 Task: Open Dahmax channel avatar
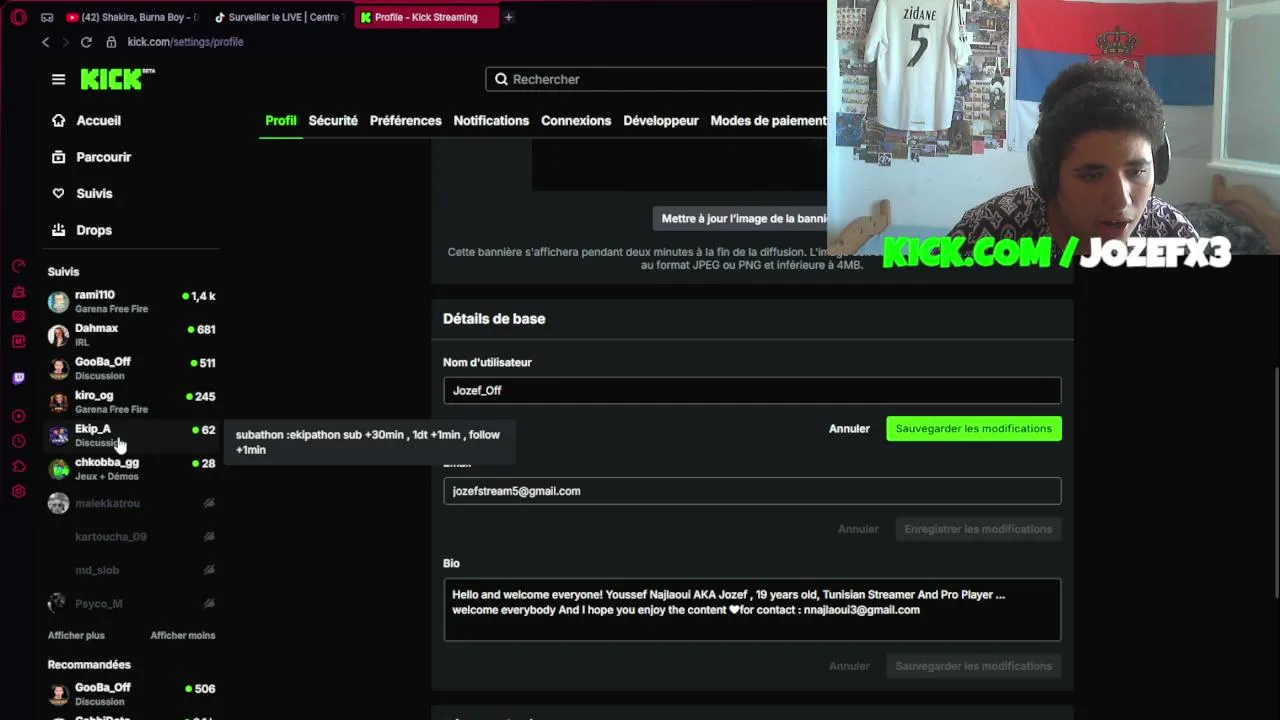(x=58, y=335)
